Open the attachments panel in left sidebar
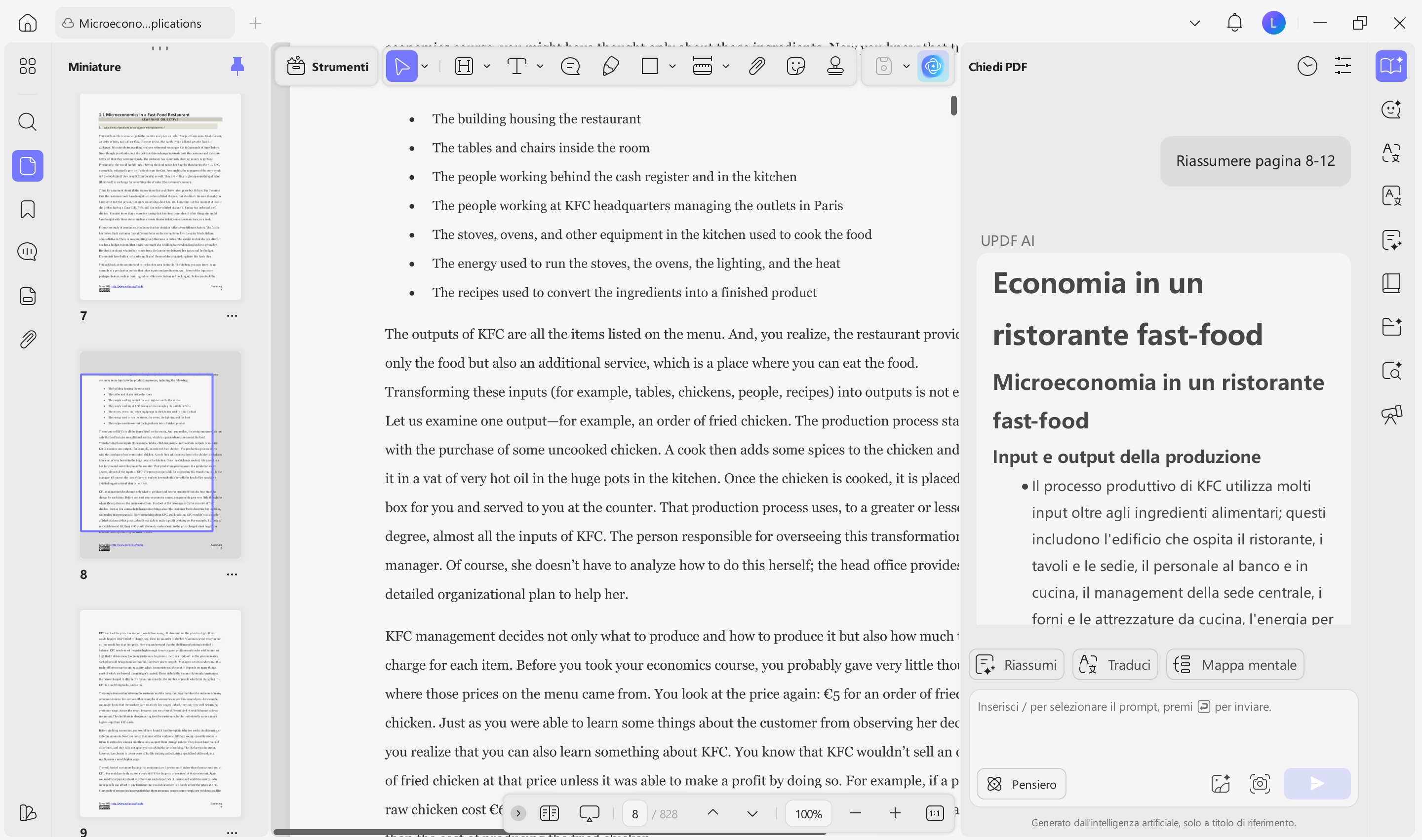Screen dimensions: 1422x840 27,340
